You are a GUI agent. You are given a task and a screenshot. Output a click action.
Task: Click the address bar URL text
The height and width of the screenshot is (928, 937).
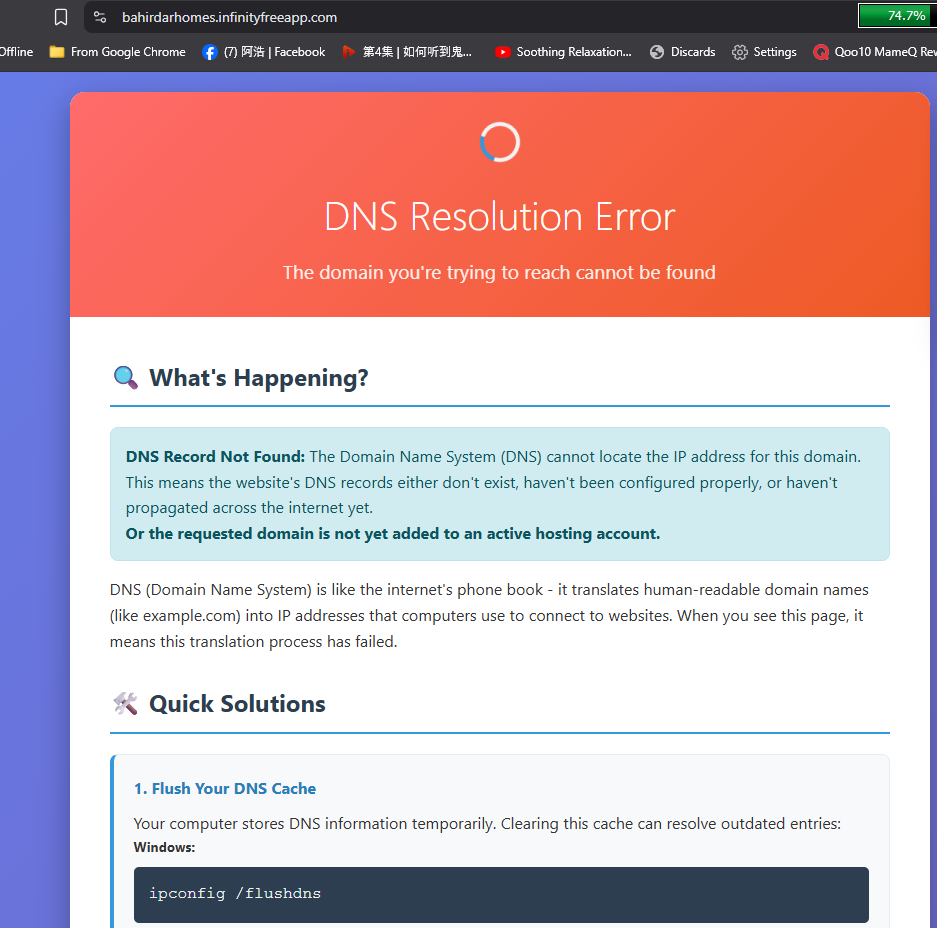coord(229,17)
